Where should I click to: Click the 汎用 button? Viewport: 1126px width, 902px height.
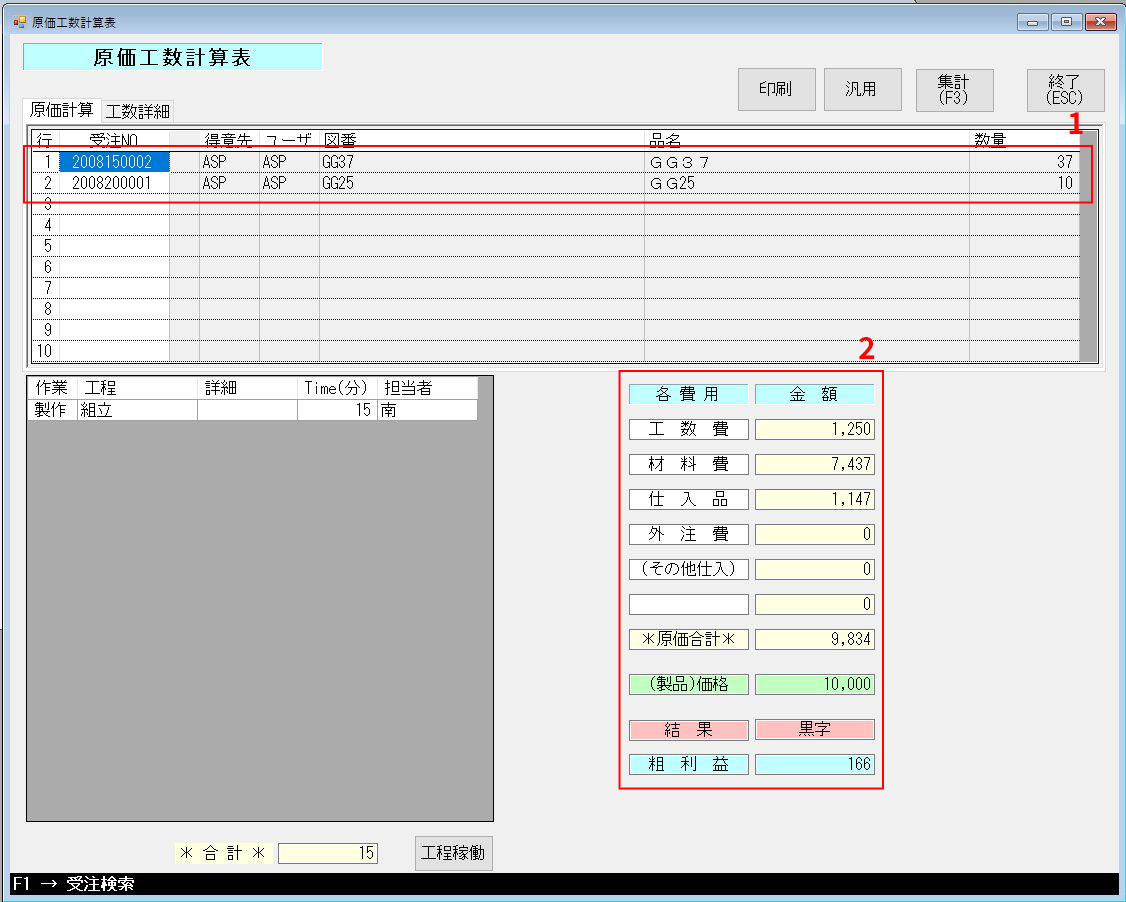point(862,89)
